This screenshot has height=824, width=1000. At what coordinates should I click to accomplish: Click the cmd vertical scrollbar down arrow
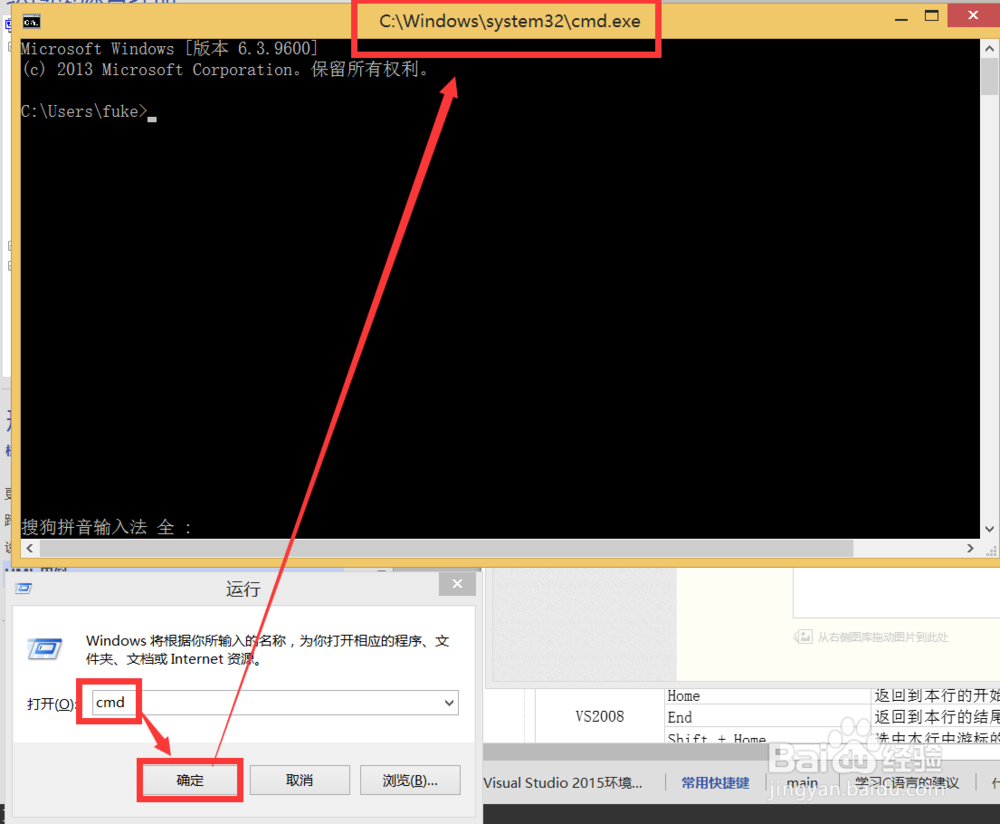pos(989,529)
